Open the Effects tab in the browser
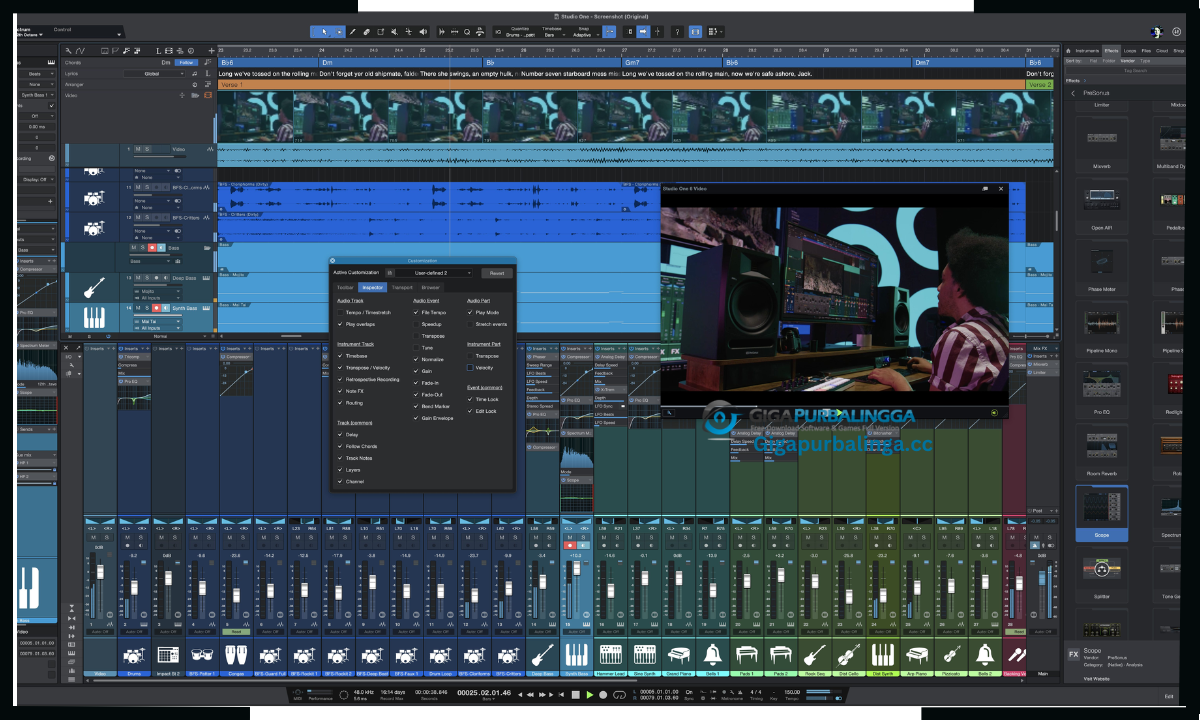 (1111, 49)
